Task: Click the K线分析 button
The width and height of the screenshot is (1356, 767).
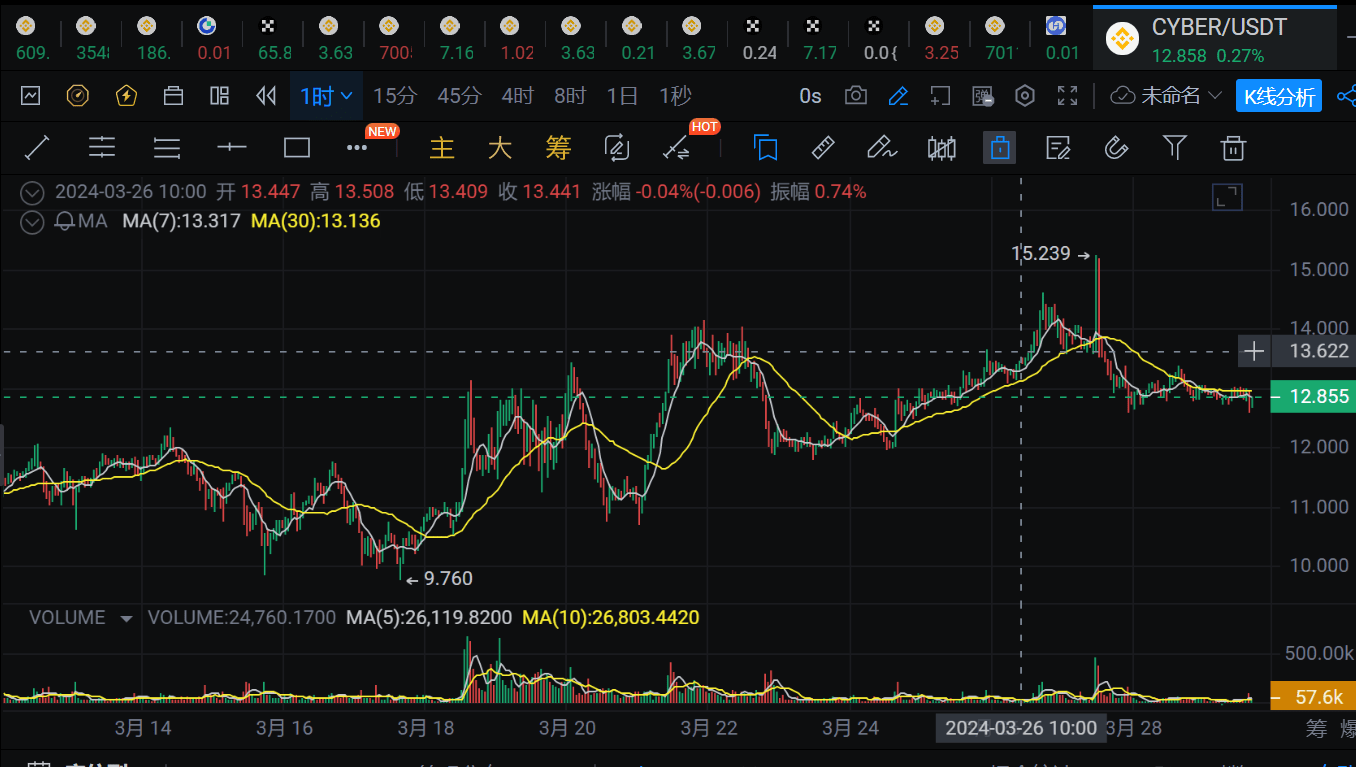Action: [x=1279, y=96]
